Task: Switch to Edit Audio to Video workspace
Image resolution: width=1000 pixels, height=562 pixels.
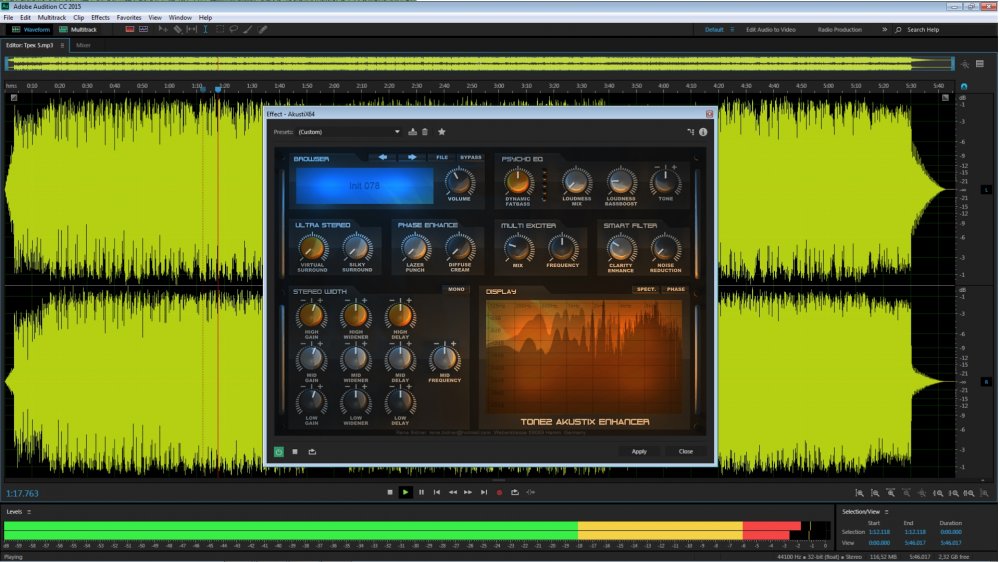Action: point(770,29)
